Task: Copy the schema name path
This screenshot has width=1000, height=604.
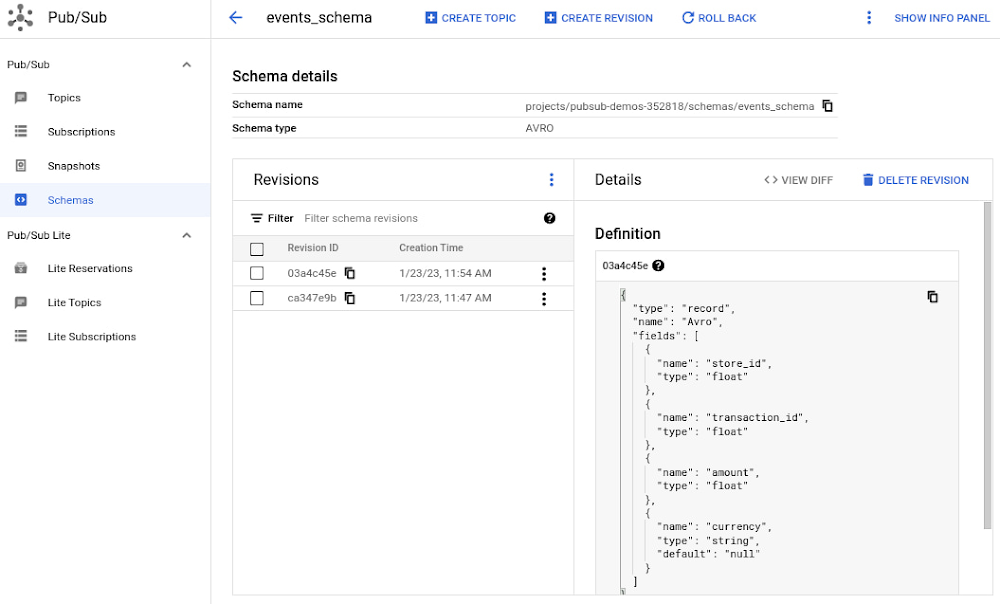Action: click(827, 106)
